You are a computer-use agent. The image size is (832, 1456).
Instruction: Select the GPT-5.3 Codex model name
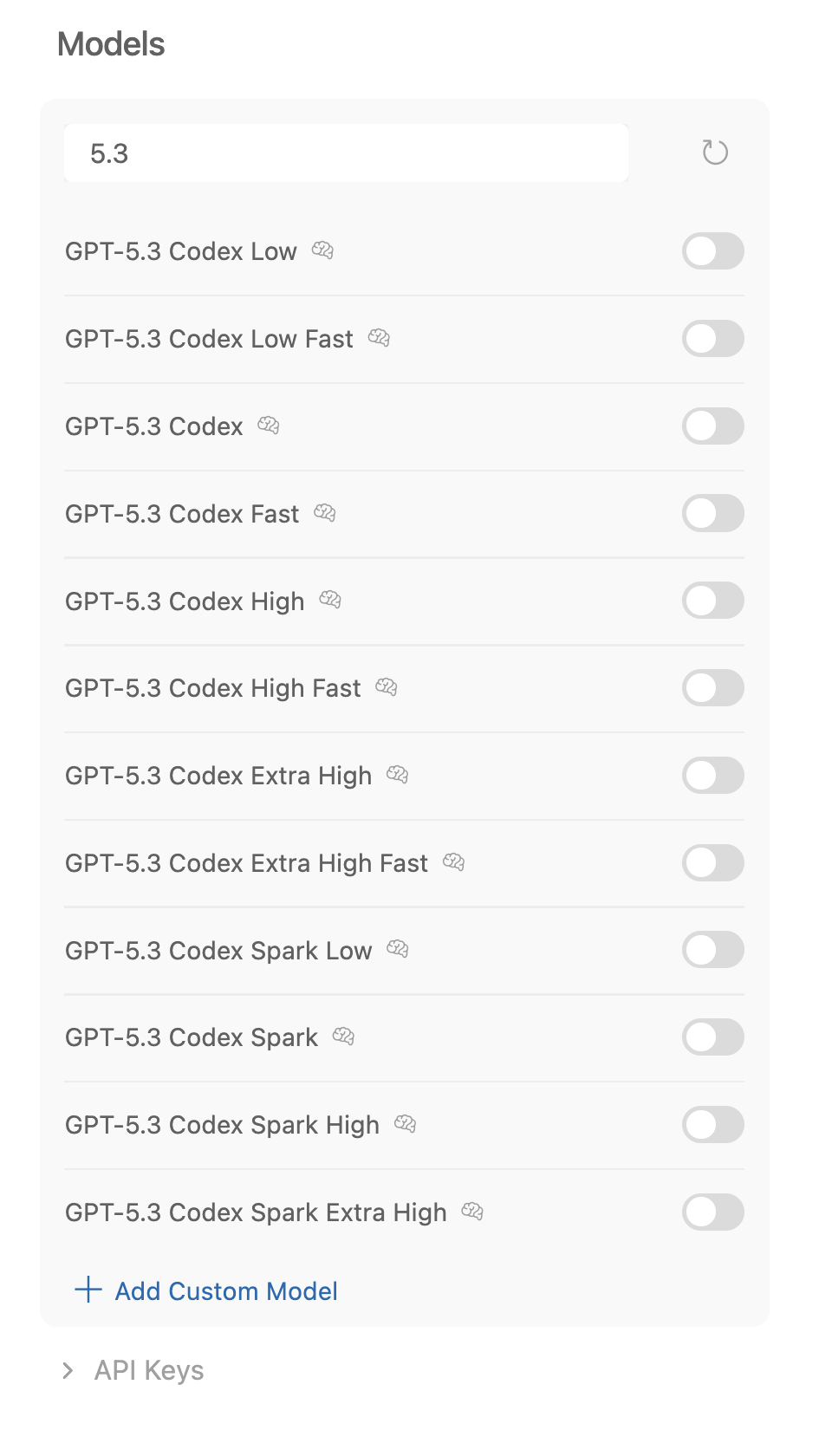click(x=154, y=426)
